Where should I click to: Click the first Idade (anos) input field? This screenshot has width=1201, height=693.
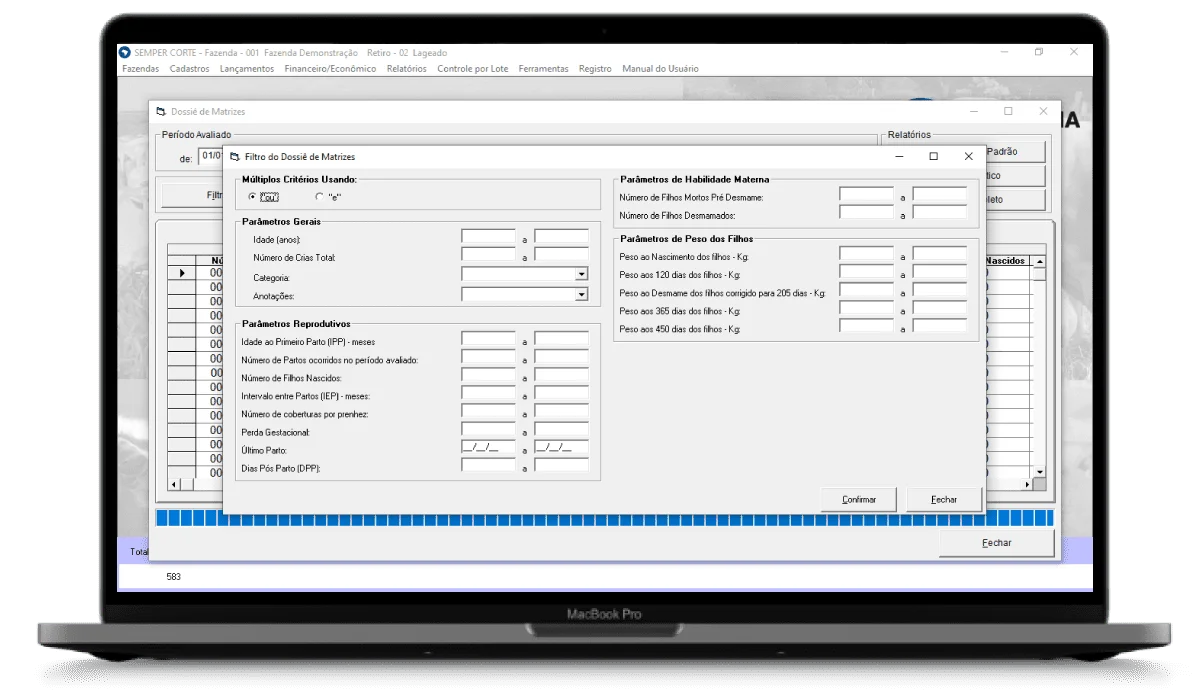click(x=488, y=238)
